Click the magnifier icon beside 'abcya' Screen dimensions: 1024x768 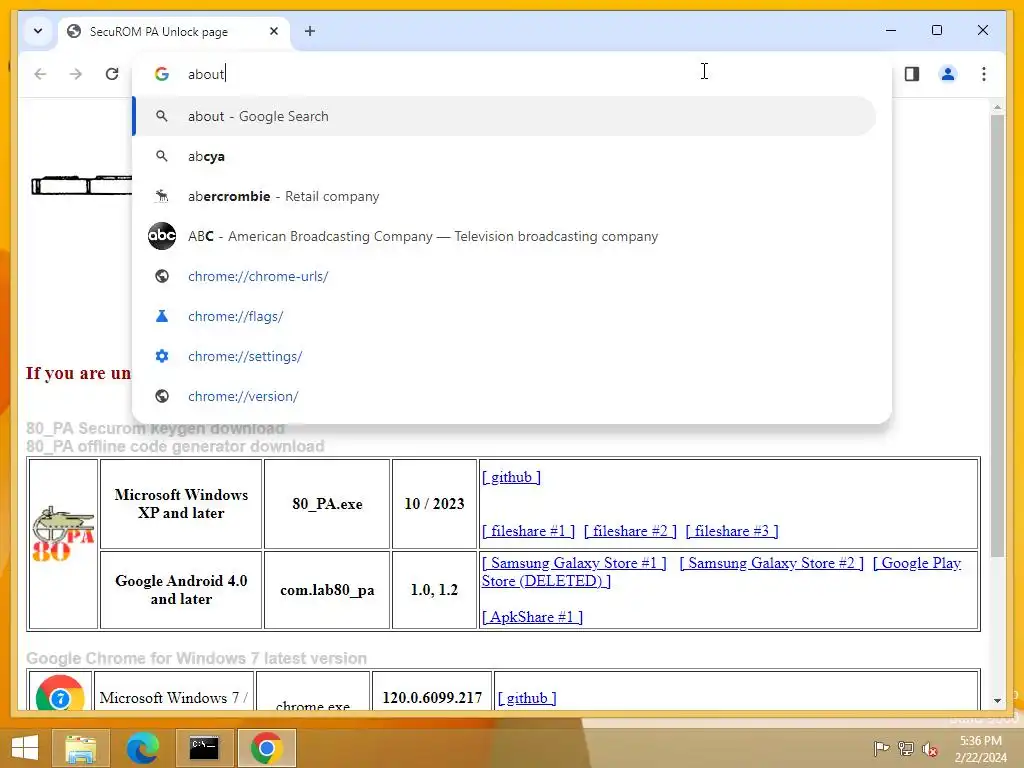pos(162,156)
